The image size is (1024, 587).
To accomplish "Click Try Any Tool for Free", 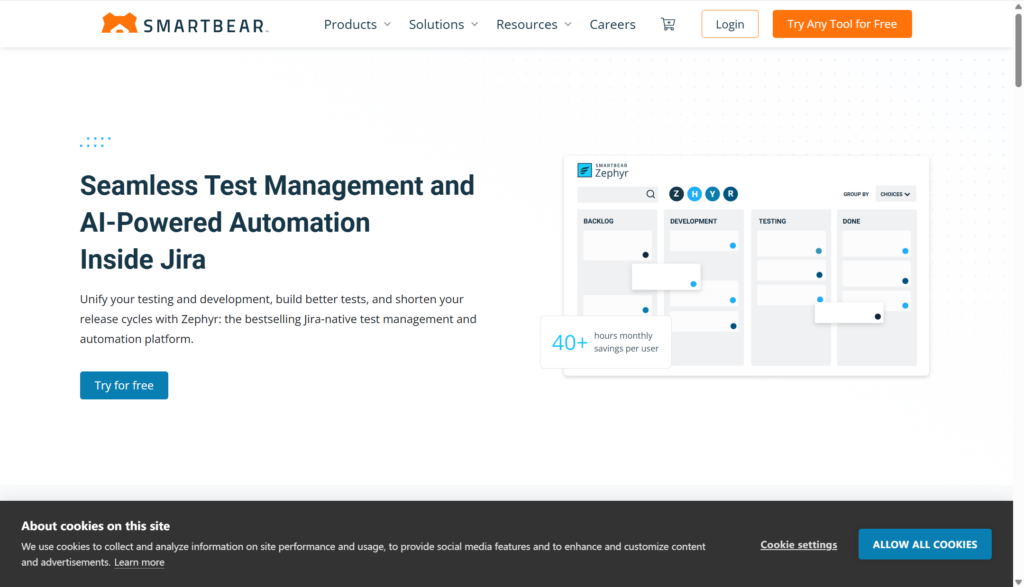I will coord(842,24).
